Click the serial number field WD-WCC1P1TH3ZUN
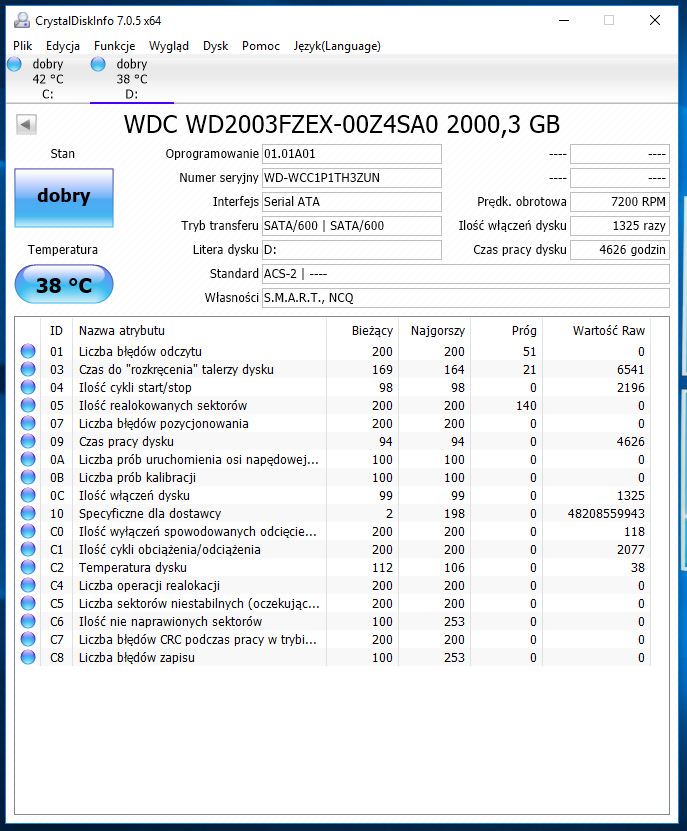This screenshot has width=687, height=831. [351, 178]
